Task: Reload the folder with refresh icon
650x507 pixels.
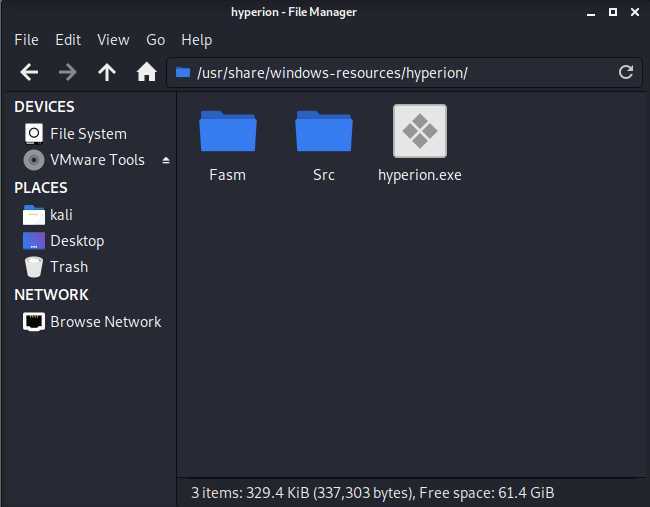Action: (x=626, y=72)
